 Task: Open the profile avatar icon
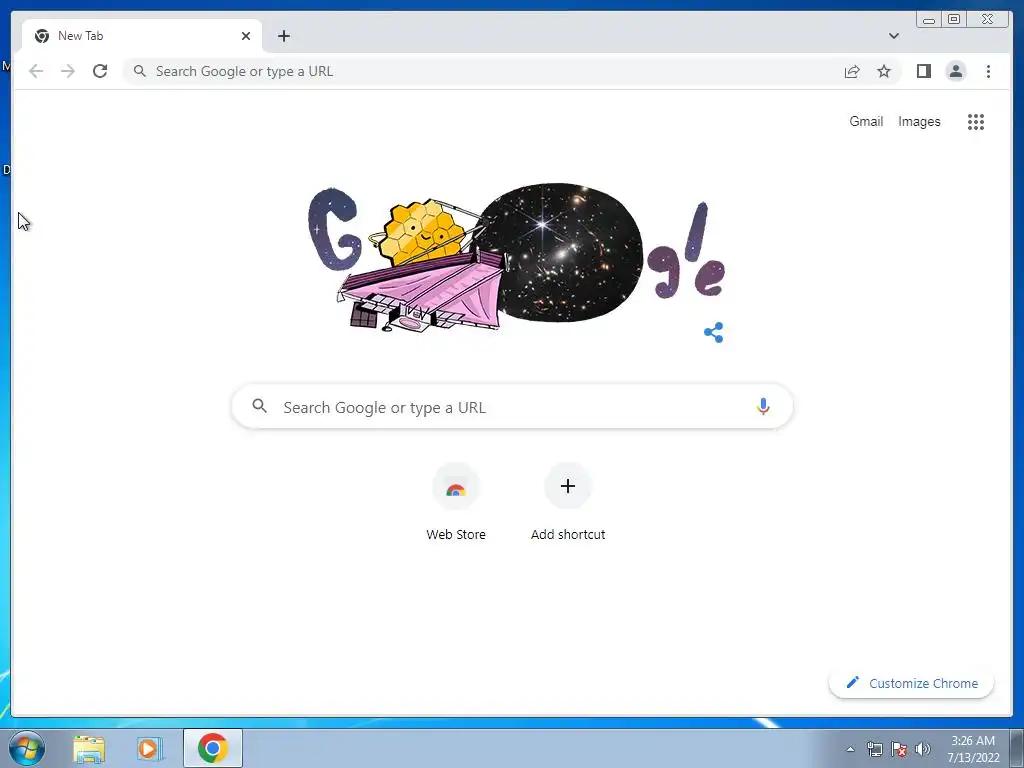[955, 71]
